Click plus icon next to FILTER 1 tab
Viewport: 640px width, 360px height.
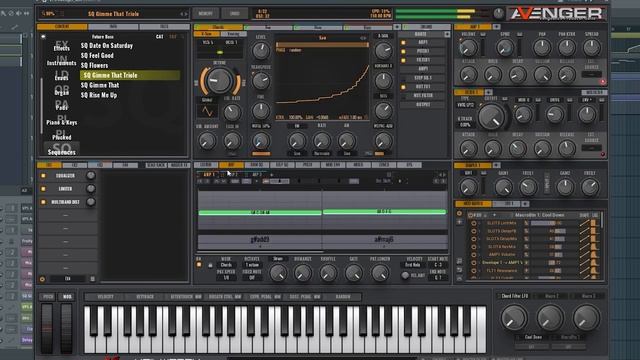point(488,92)
